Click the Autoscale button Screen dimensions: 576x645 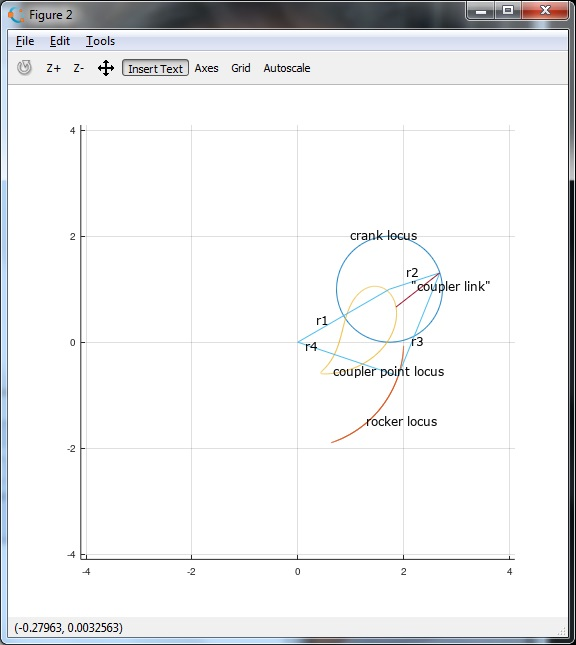287,68
